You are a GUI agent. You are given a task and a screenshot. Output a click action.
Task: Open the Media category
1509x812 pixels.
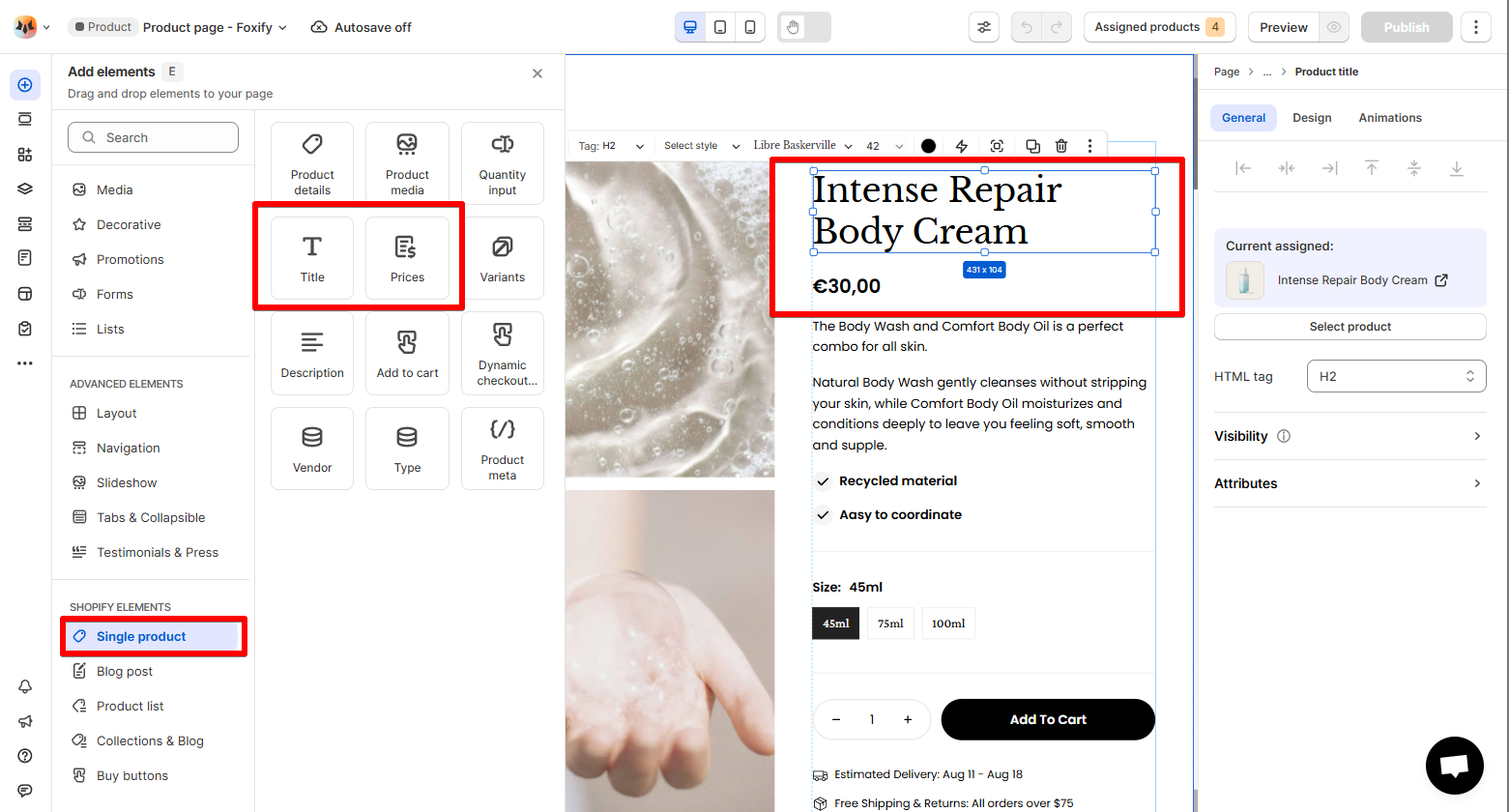tap(155, 189)
